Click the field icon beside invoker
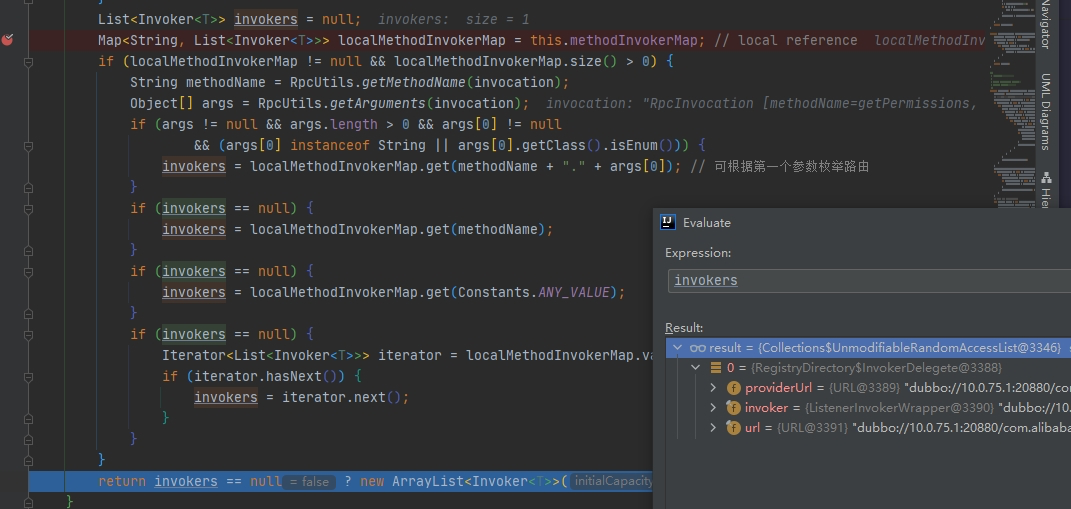Viewport: 1071px width, 509px height. coord(734,408)
